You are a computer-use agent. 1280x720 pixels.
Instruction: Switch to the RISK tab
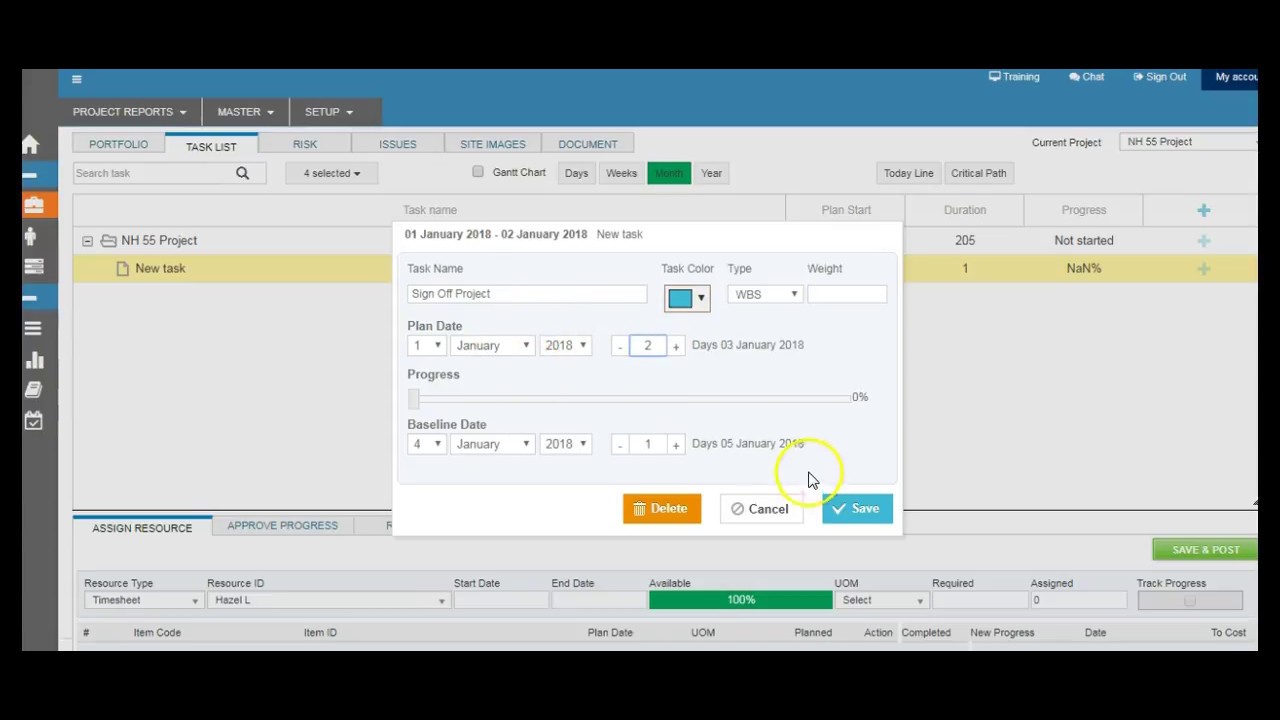click(305, 144)
